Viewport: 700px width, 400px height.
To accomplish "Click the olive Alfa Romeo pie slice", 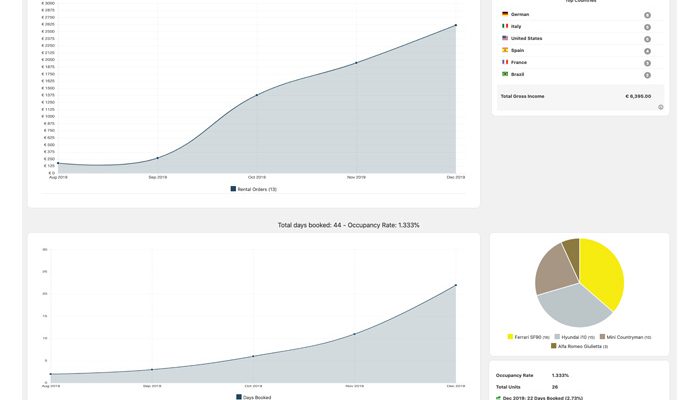I will (x=572, y=252).
